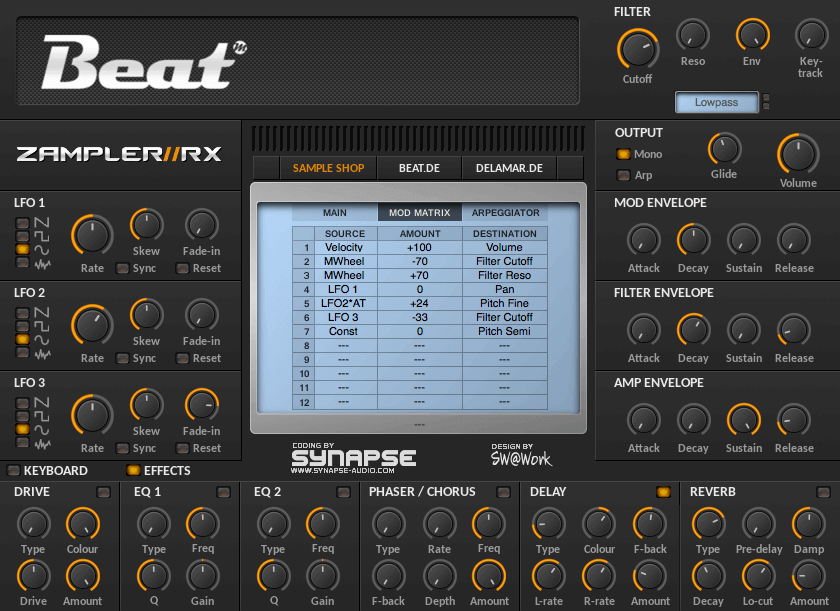Open the BEAT.DE link
Screen dimensions: 840x611
pyautogui.click(x=419, y=168)
